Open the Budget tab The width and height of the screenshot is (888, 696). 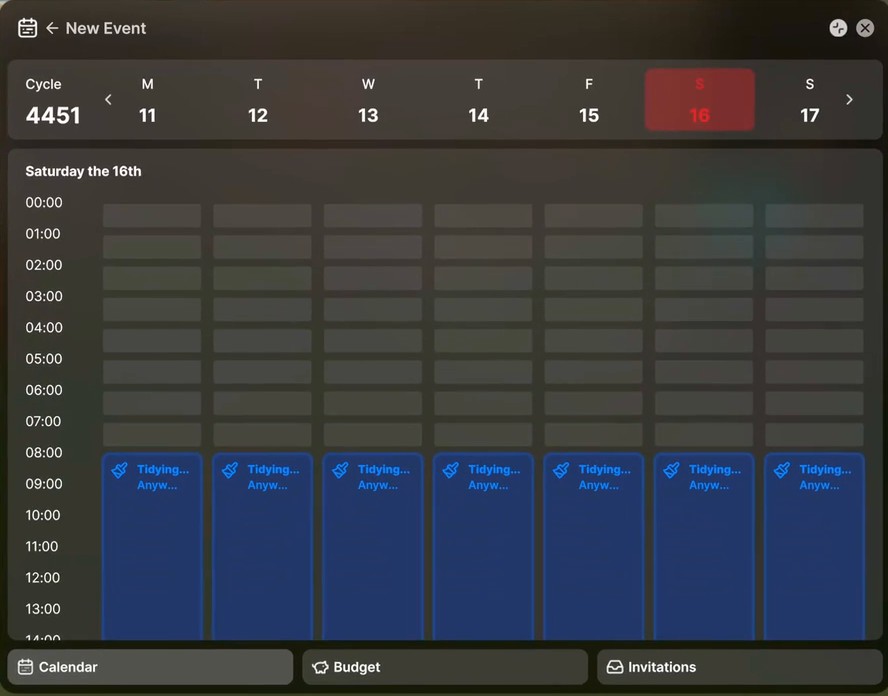(445, 667)
